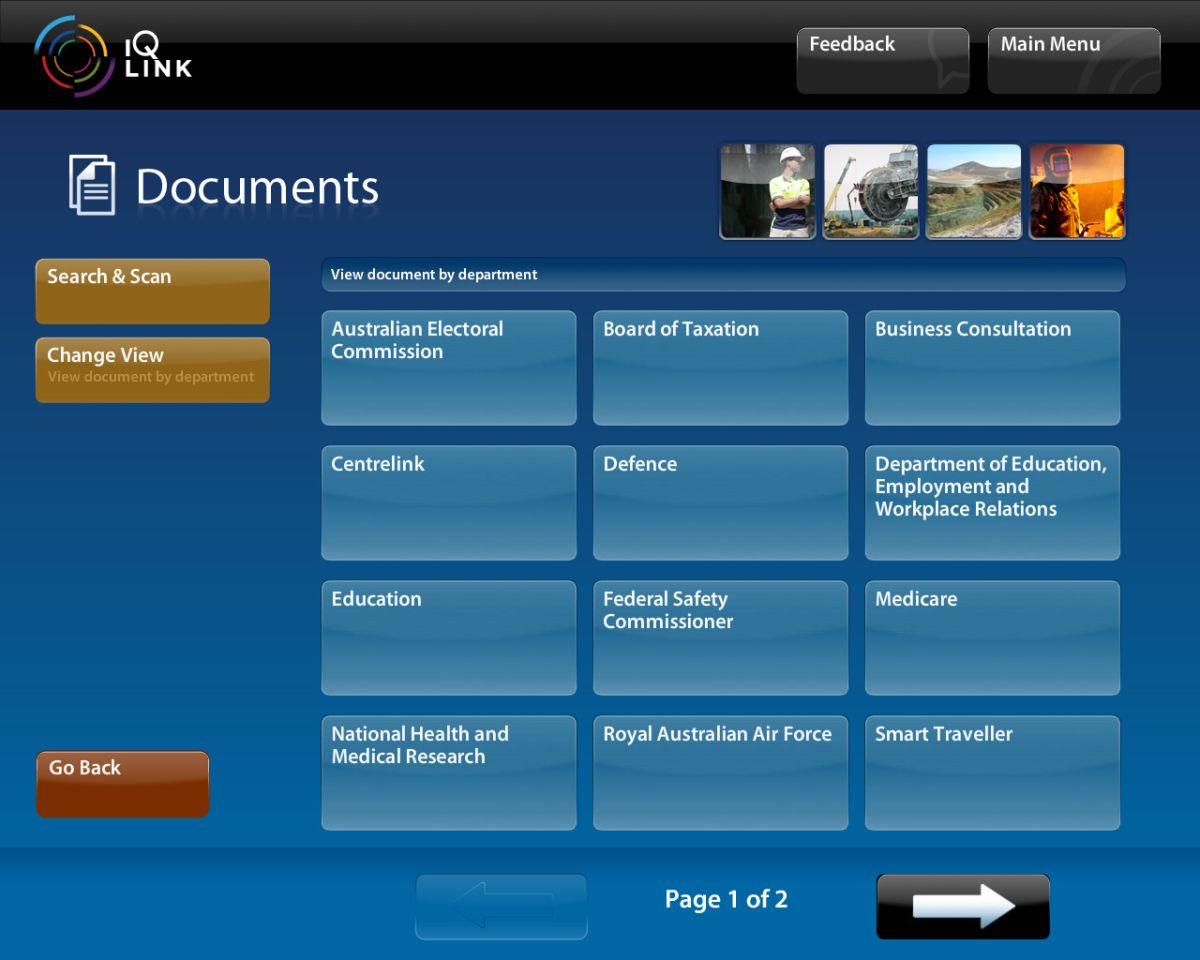
Task: Open Business Consultation documents
Action: click(993, 368)
